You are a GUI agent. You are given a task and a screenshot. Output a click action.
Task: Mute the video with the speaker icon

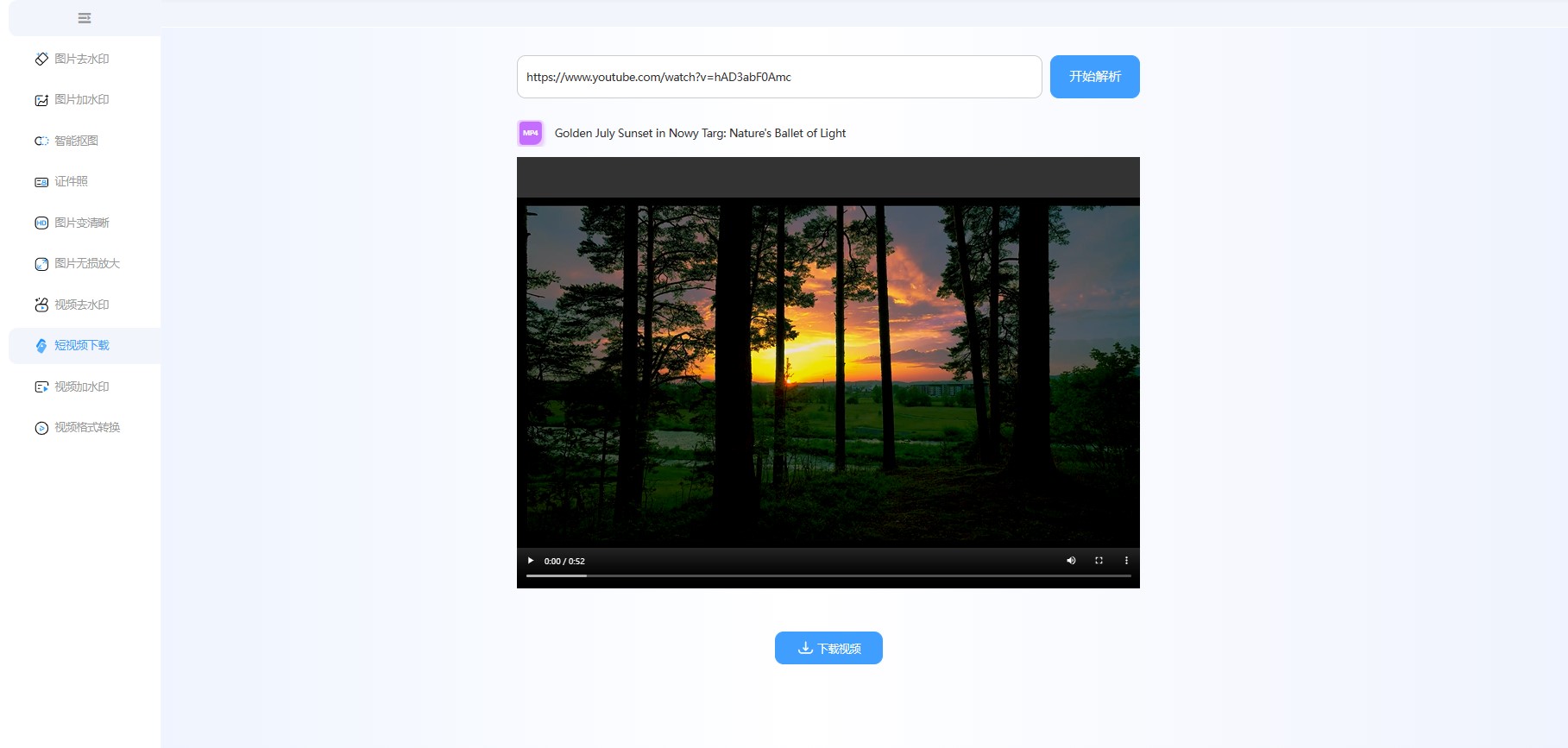[1071, 561]
